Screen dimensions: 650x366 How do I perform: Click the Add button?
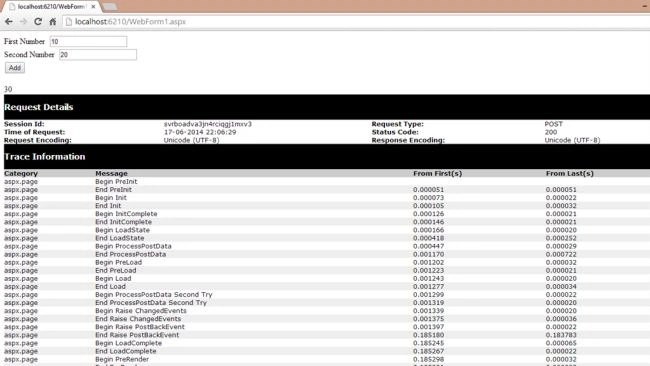click(x=15, y=68)
